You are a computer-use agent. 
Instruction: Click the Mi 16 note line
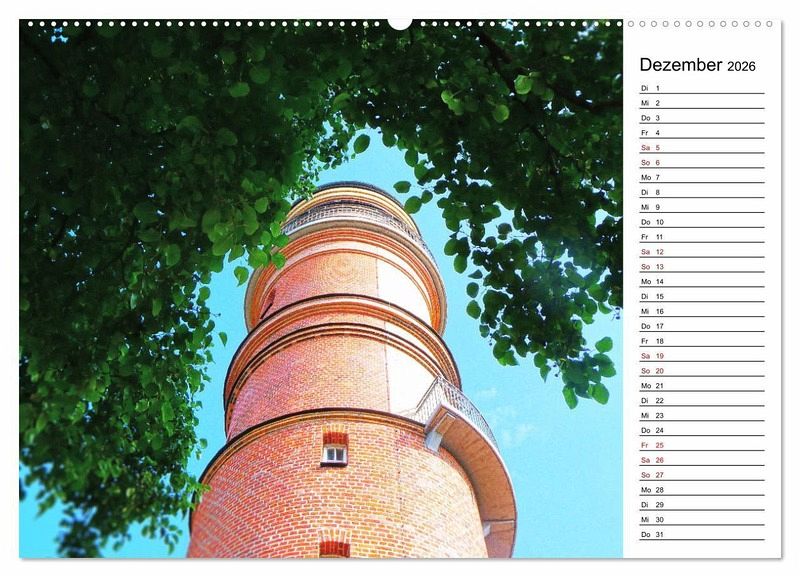[701, 311]
